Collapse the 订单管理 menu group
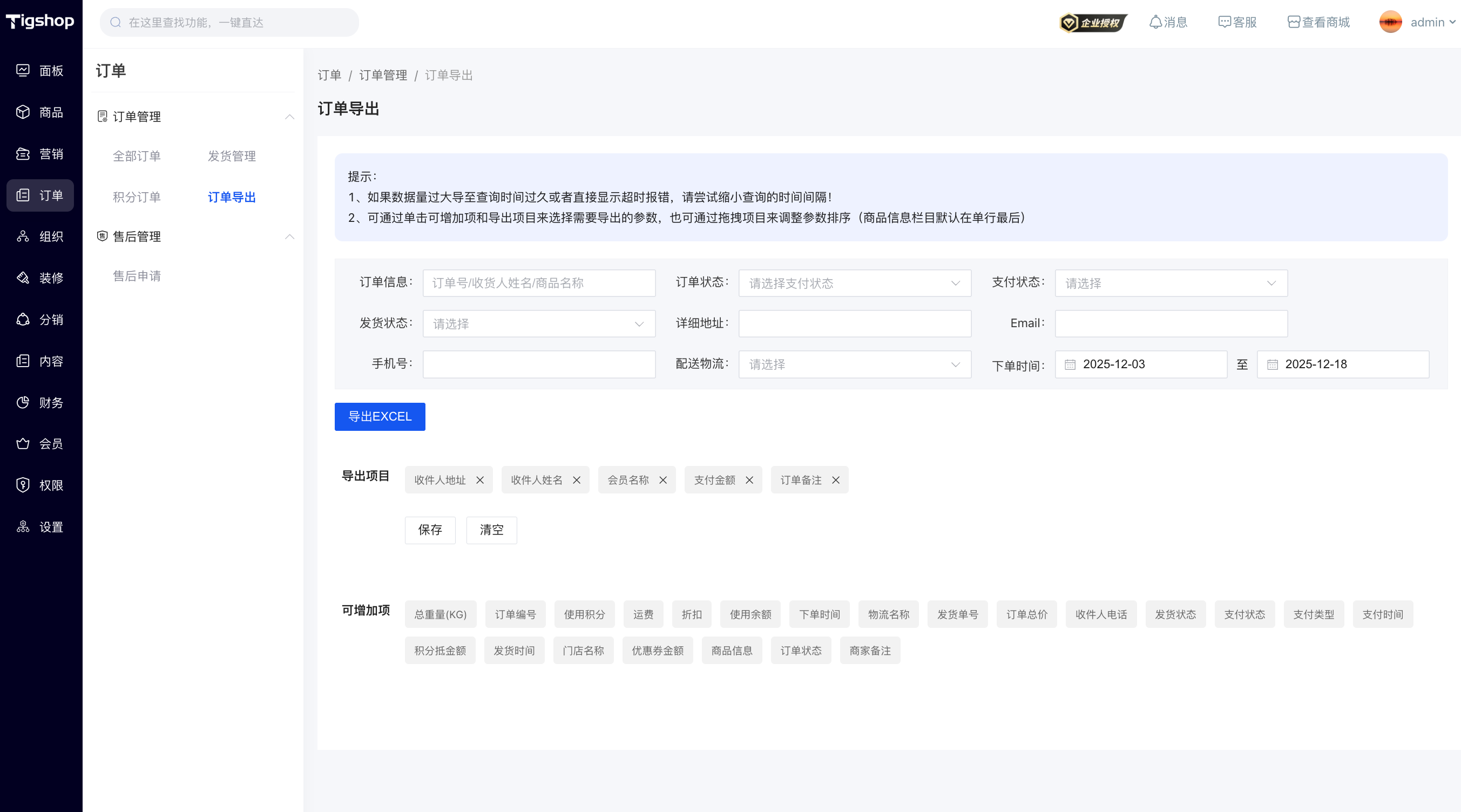 289,117
